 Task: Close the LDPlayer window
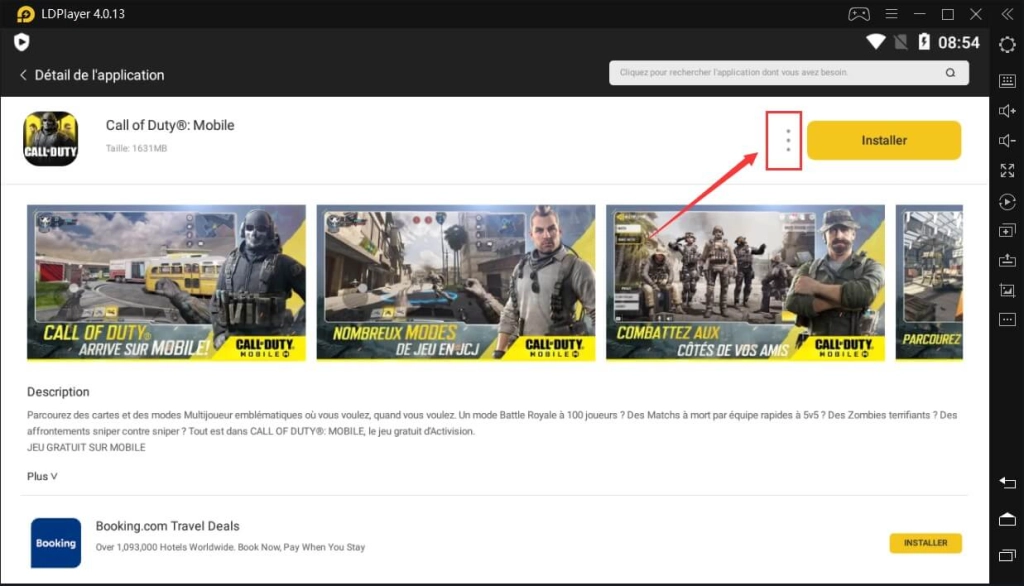976,14
